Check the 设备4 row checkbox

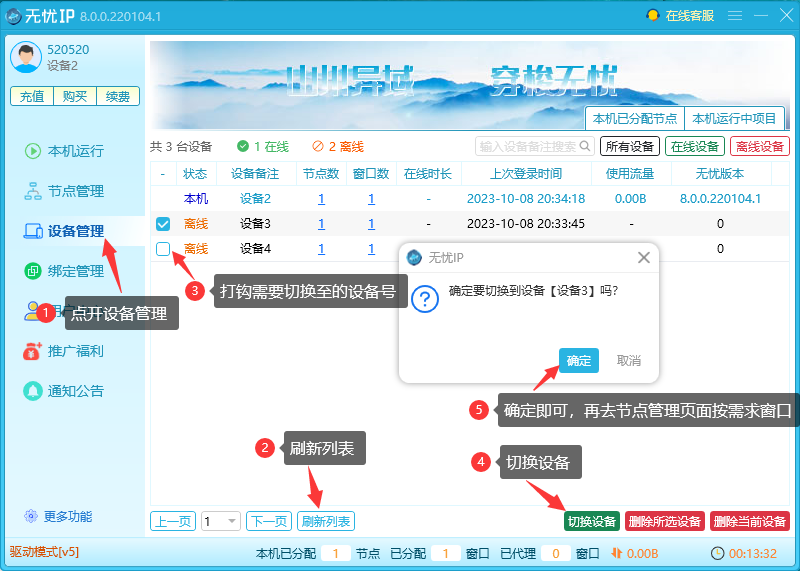coord(163,249)
